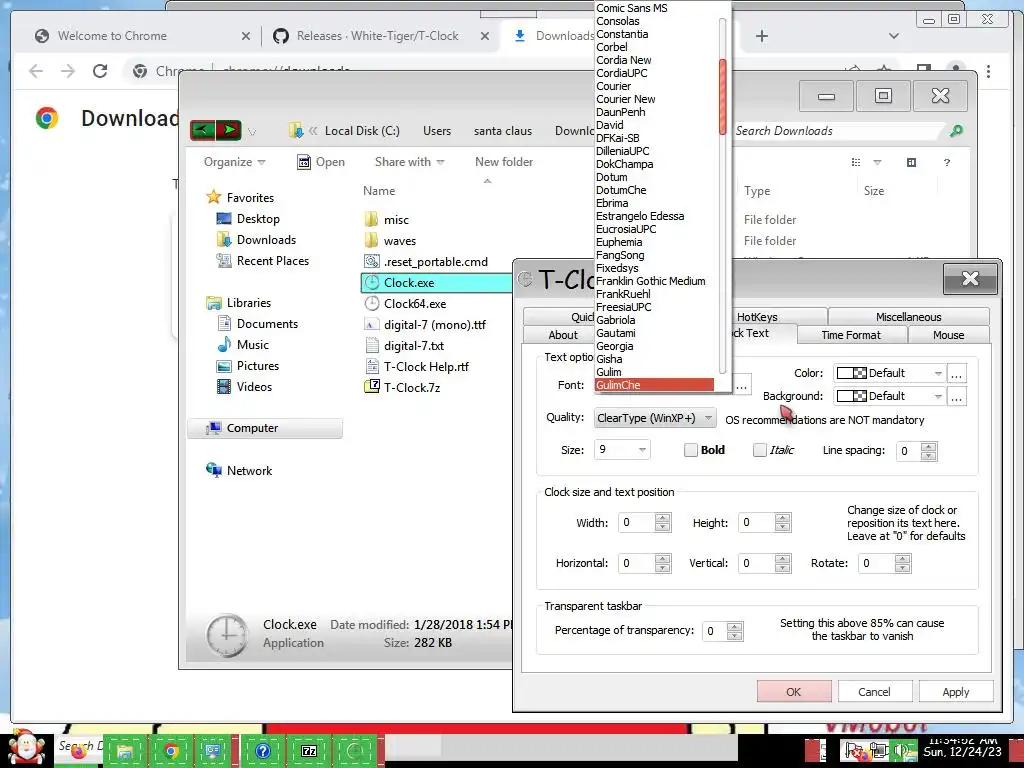
Task: Open the Quality ClearType dropdown
Action: click(655, 418)
